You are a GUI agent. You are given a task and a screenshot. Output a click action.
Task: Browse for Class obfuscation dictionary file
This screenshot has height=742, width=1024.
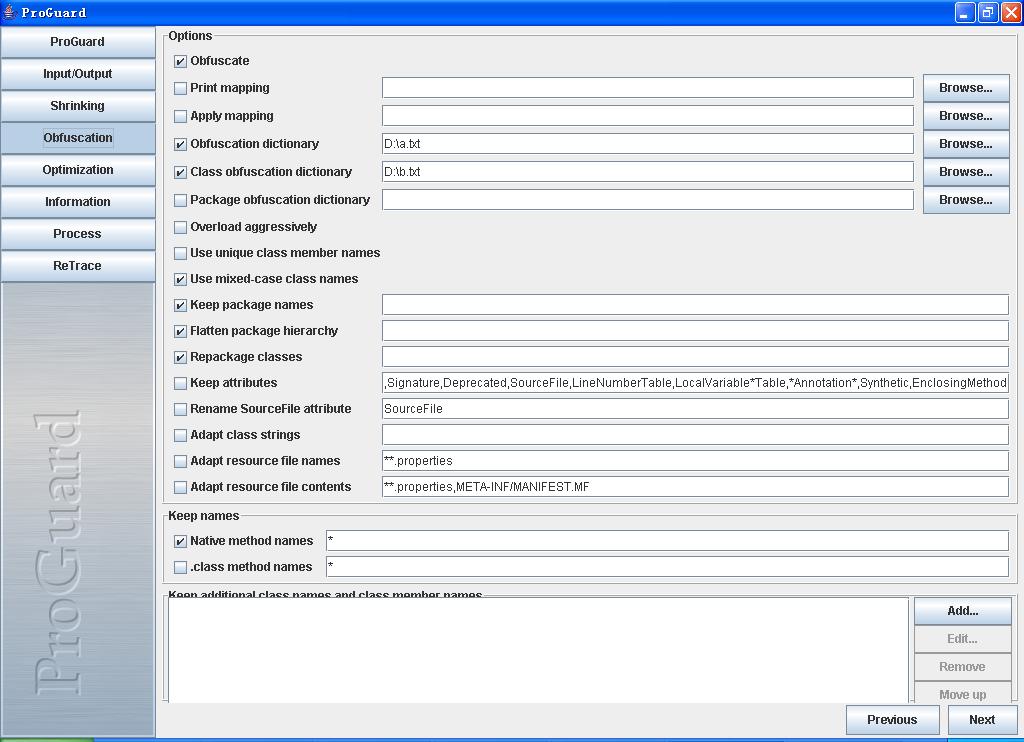click(966, 172)
